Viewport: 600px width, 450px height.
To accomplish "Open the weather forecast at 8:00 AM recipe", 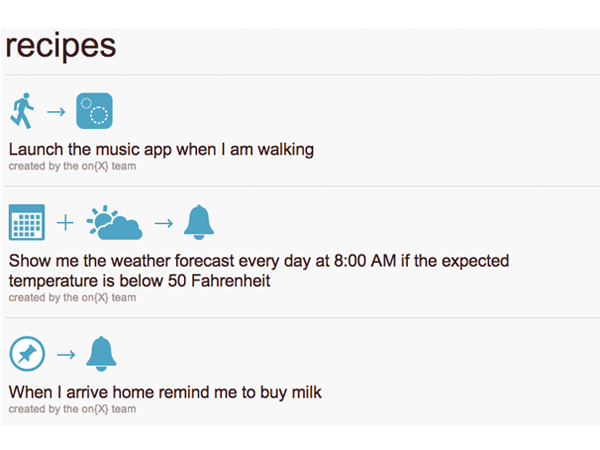I will point(259,271).
